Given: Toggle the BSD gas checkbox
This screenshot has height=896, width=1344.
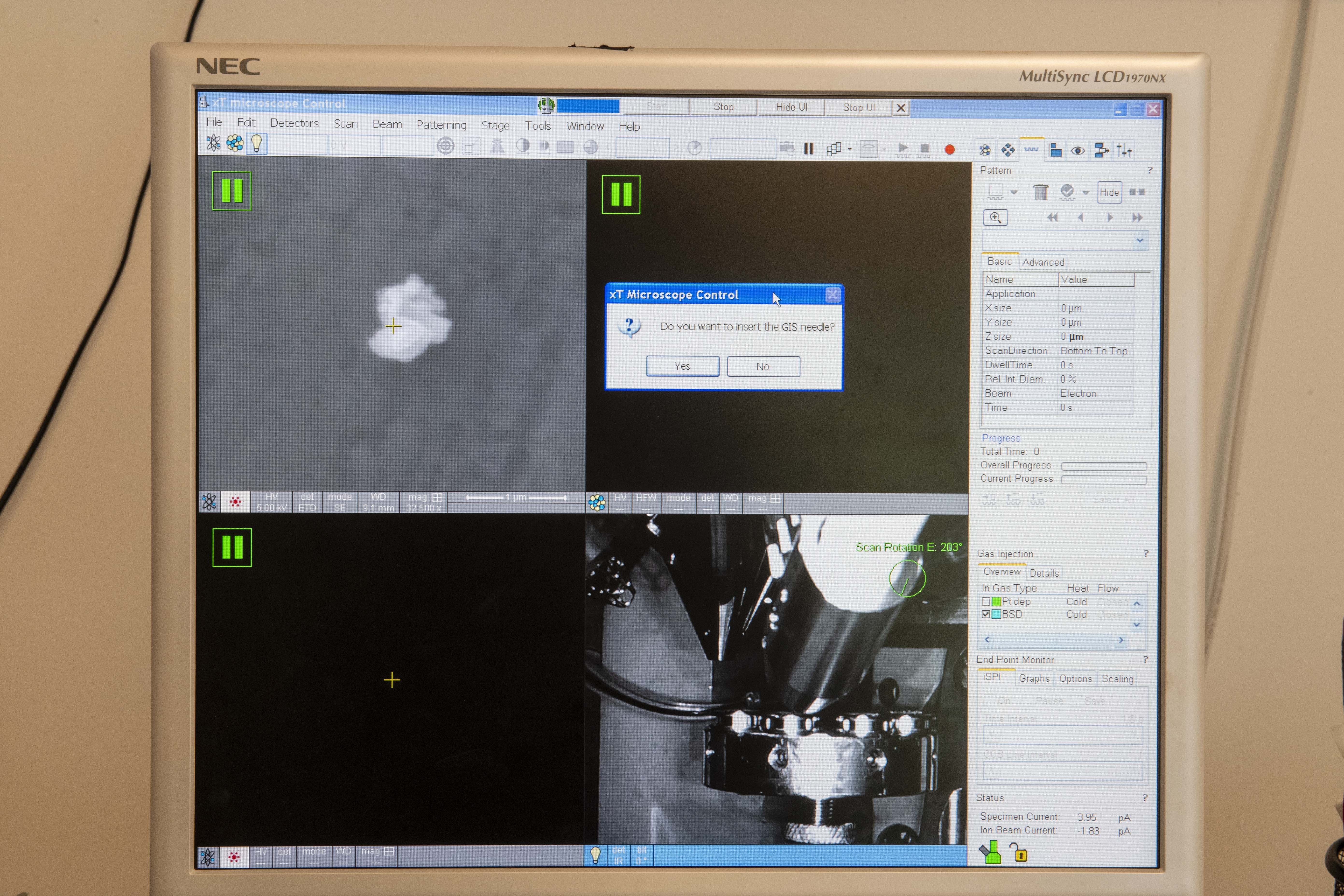Looking at the screenshot, I should pyautogui.click(x=986, y=614).
